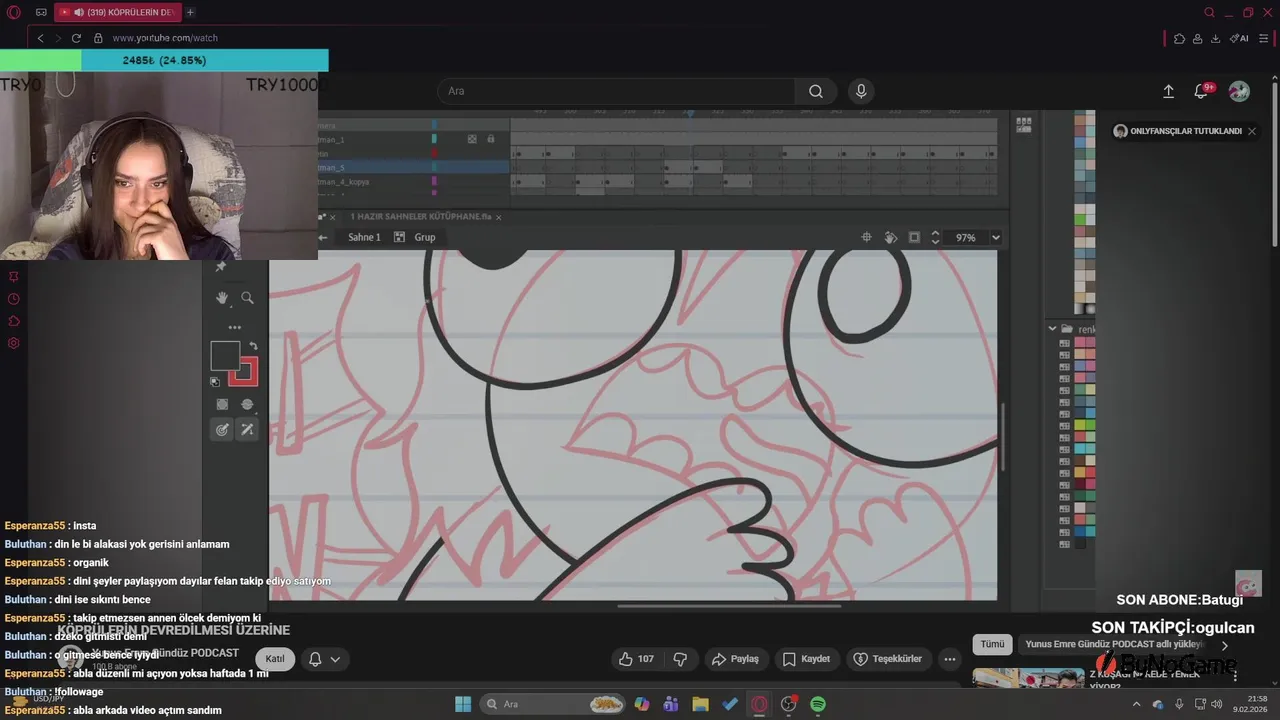The image size is (1280, 720).
Task: Click the clip content outside stage icon
Action: click(x=914, y=237)
